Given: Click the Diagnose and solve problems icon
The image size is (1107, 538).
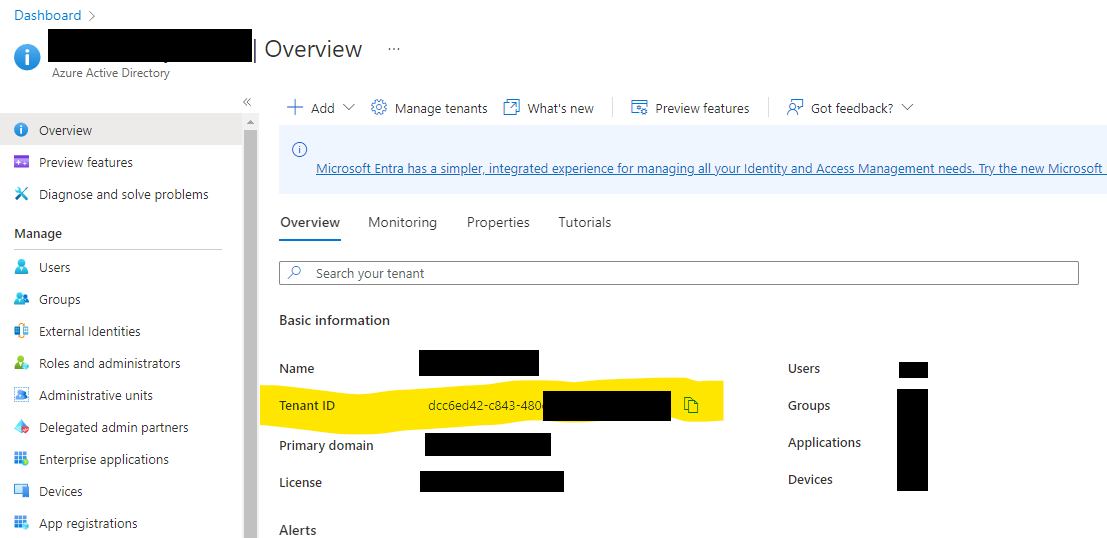Looking at the screenshot, I should [x=21, y=194].
